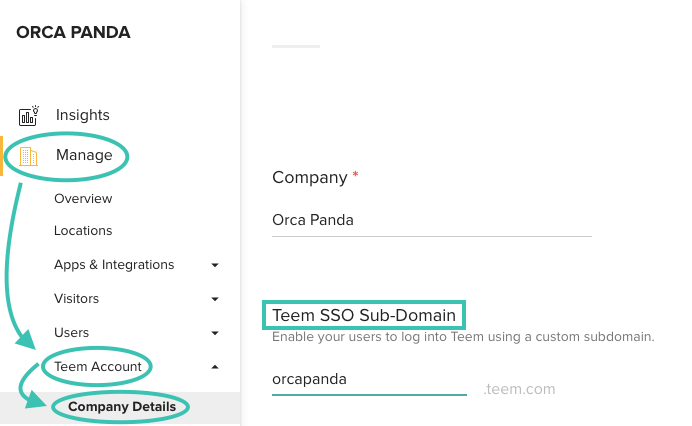Click the Company name input field

click(x=432, y=220)
